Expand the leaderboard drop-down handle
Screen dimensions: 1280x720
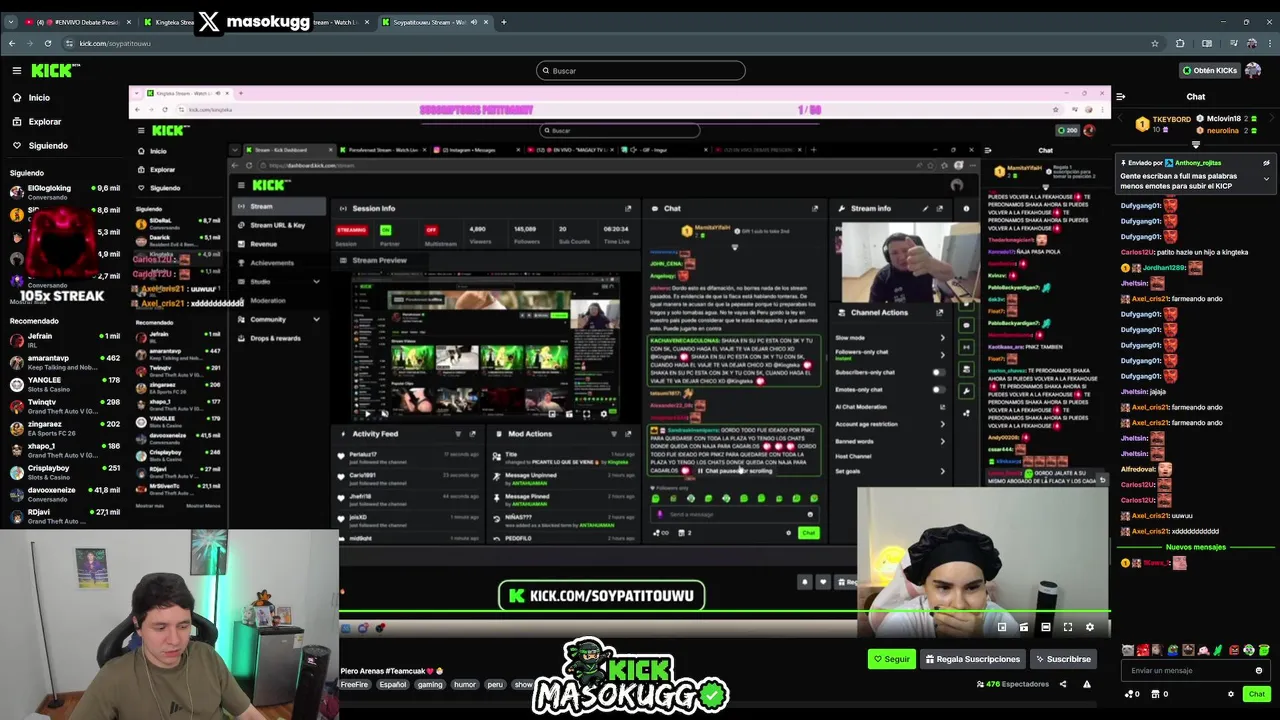1196,144
